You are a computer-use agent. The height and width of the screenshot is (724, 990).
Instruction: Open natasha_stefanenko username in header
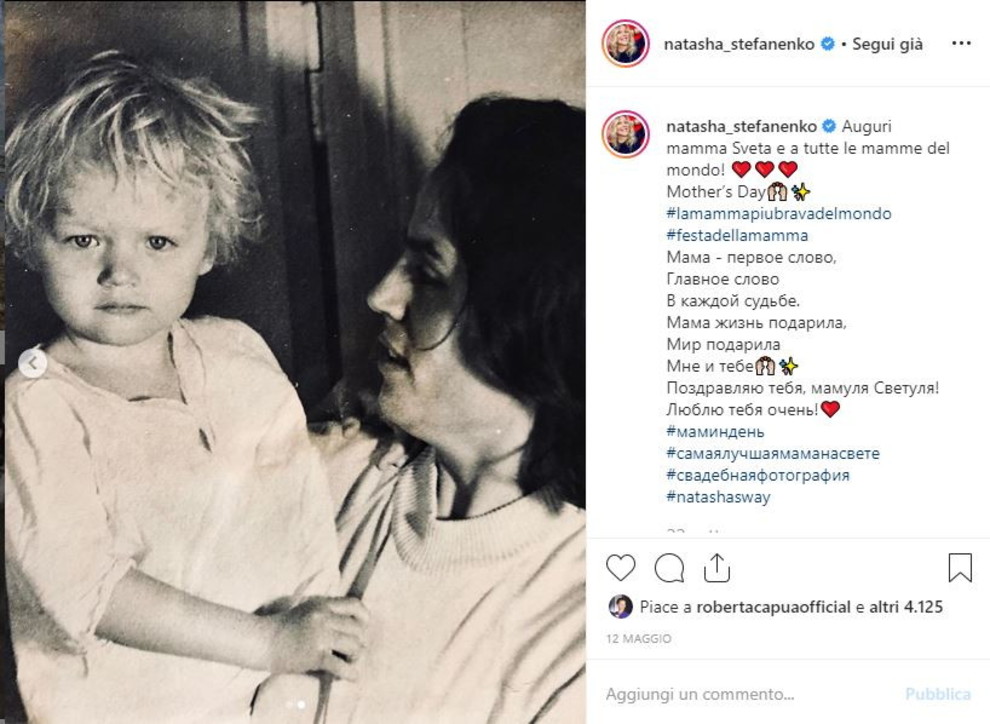coord(739,44)
